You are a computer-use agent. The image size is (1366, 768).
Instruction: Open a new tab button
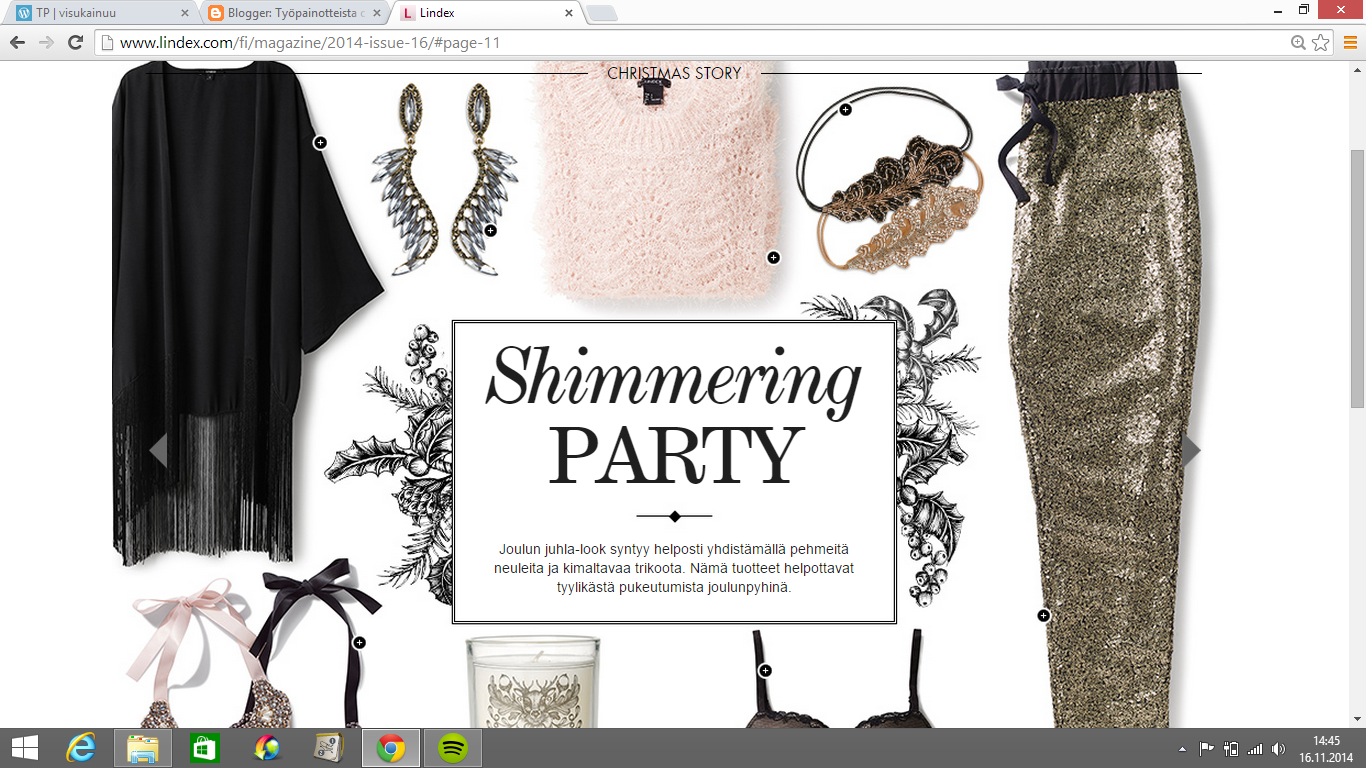[x=602, y=13]
